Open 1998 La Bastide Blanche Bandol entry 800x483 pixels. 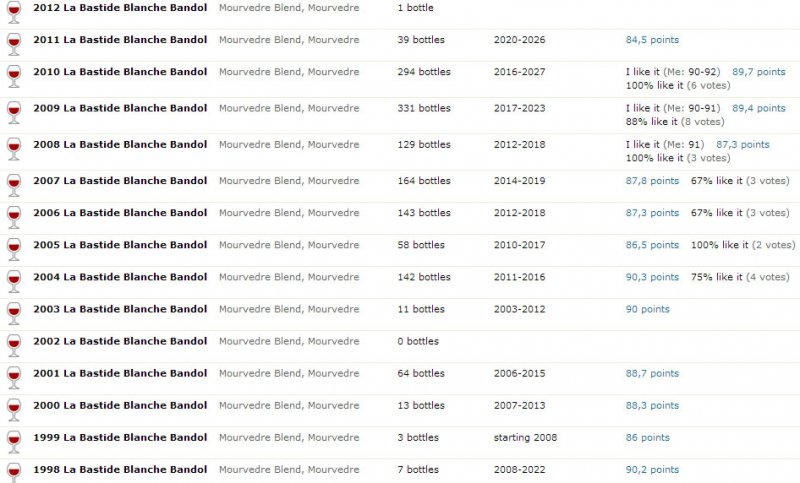[120, 470]
